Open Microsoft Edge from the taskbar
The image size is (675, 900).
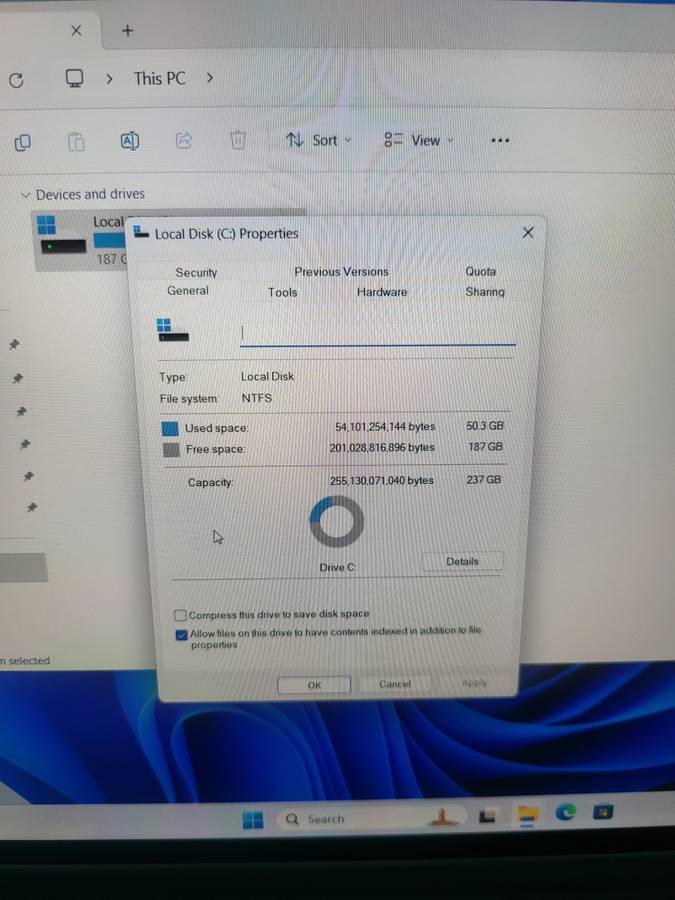tap(565, 812)
